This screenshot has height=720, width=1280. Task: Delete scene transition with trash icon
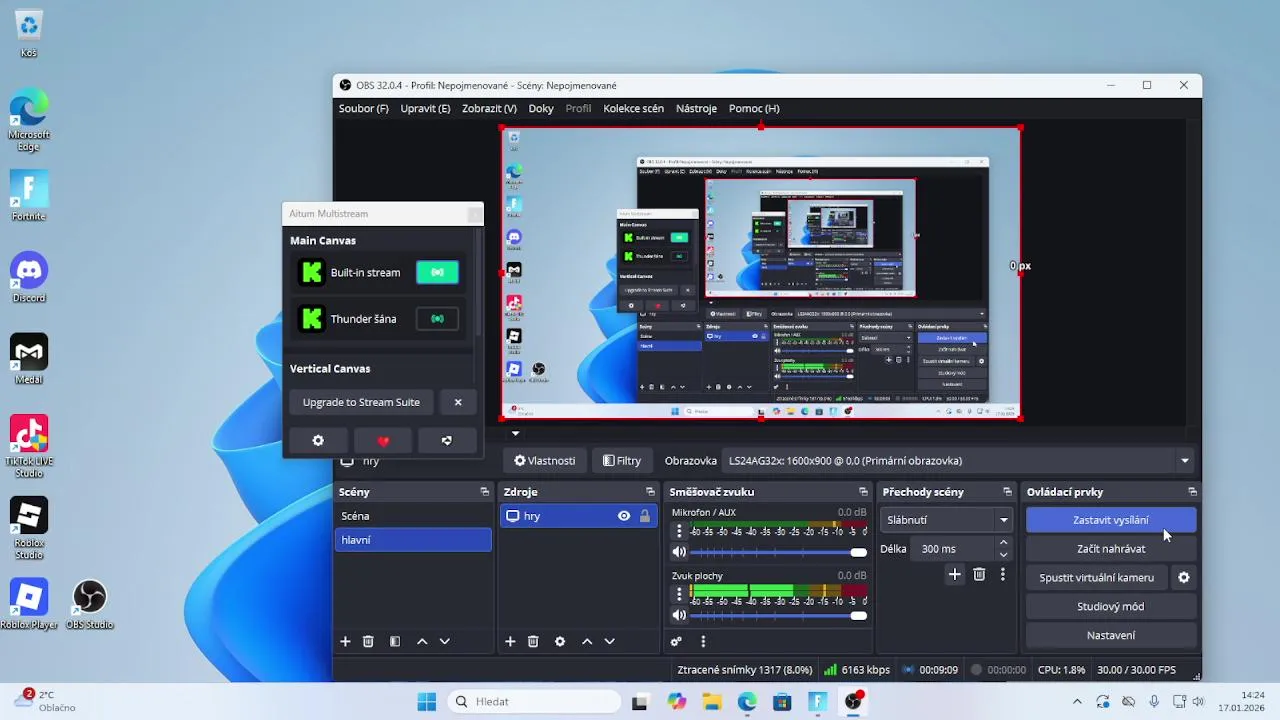(979, 574)
